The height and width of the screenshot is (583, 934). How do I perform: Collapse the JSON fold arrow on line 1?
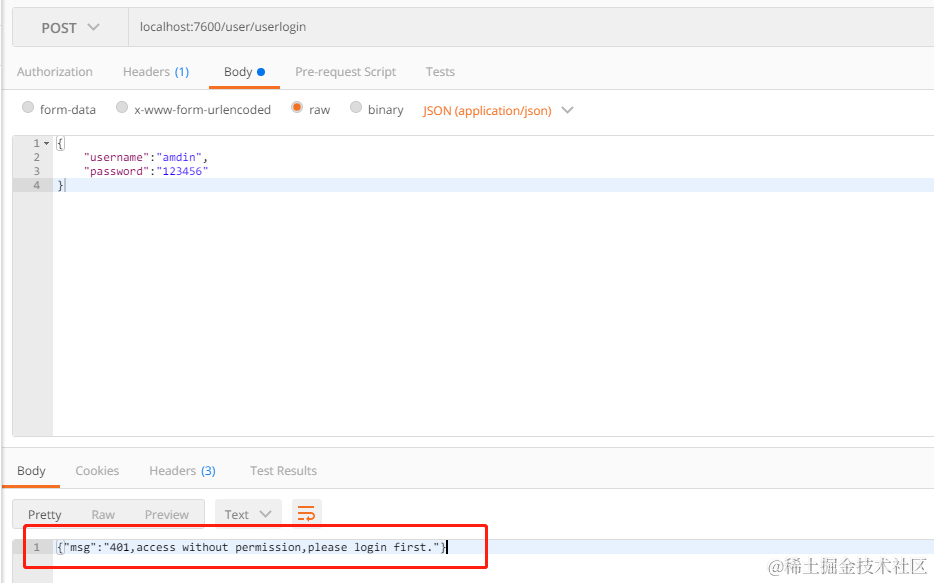tap(46, 144)
